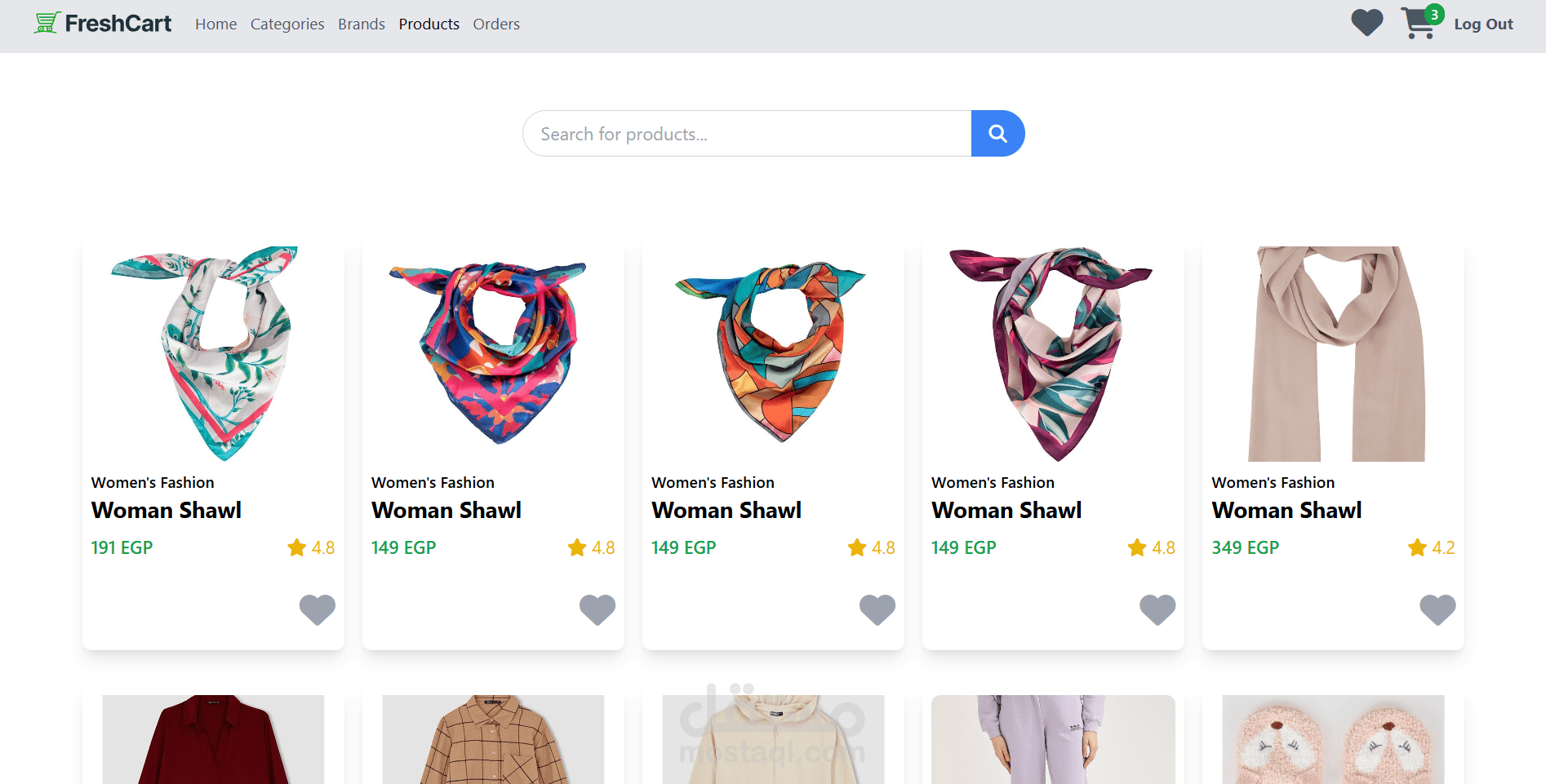View the Orders page
The height and width of the screenshot is (784, 1546).
click(x=496, y=24)
